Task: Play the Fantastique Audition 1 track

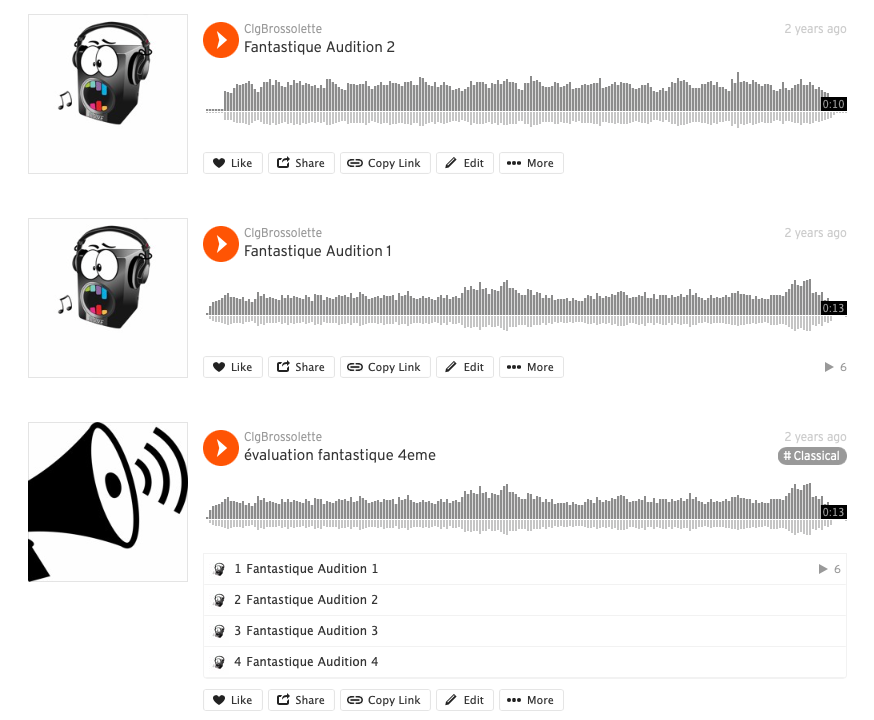Action: coord(221,244)
